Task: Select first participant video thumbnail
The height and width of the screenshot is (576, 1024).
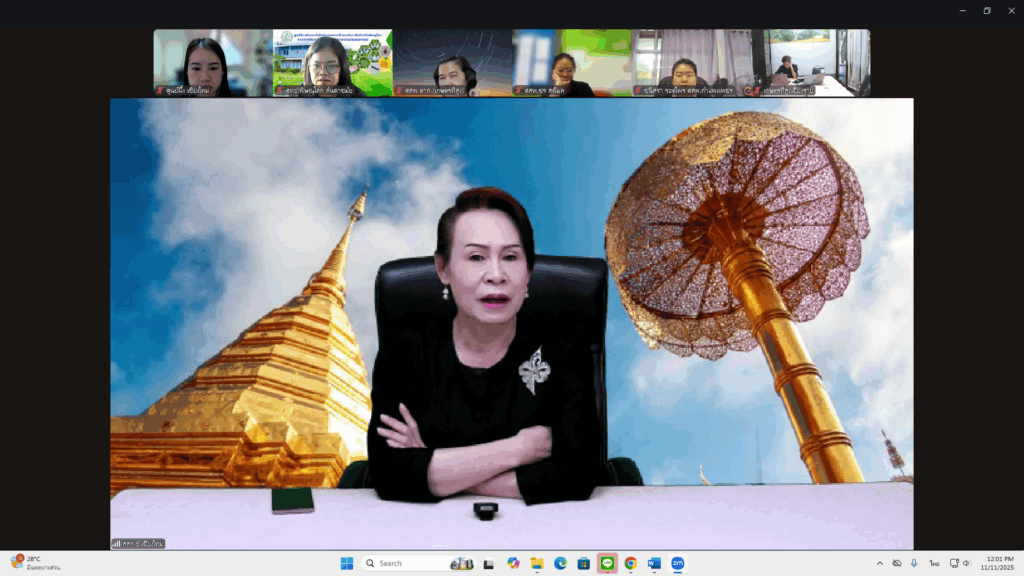Action: pos(212,62)
